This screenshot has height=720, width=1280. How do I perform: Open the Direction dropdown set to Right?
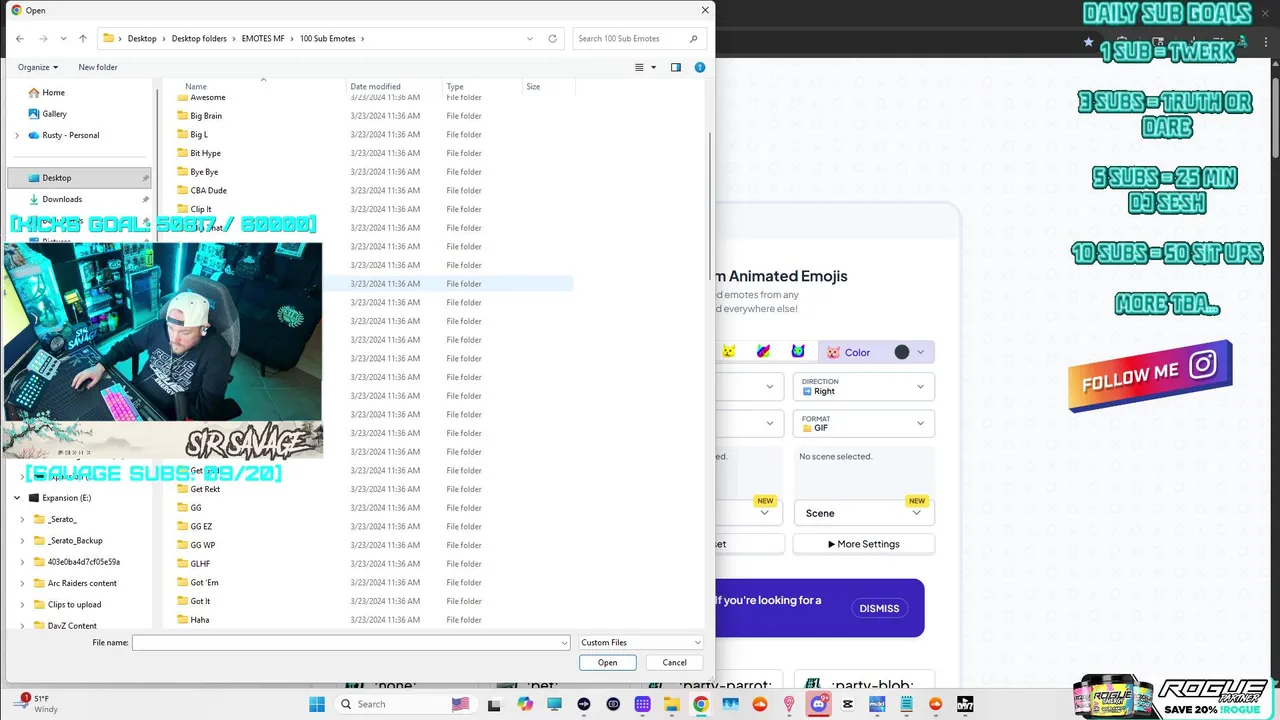pyautogui.click(x=864, y=386)
